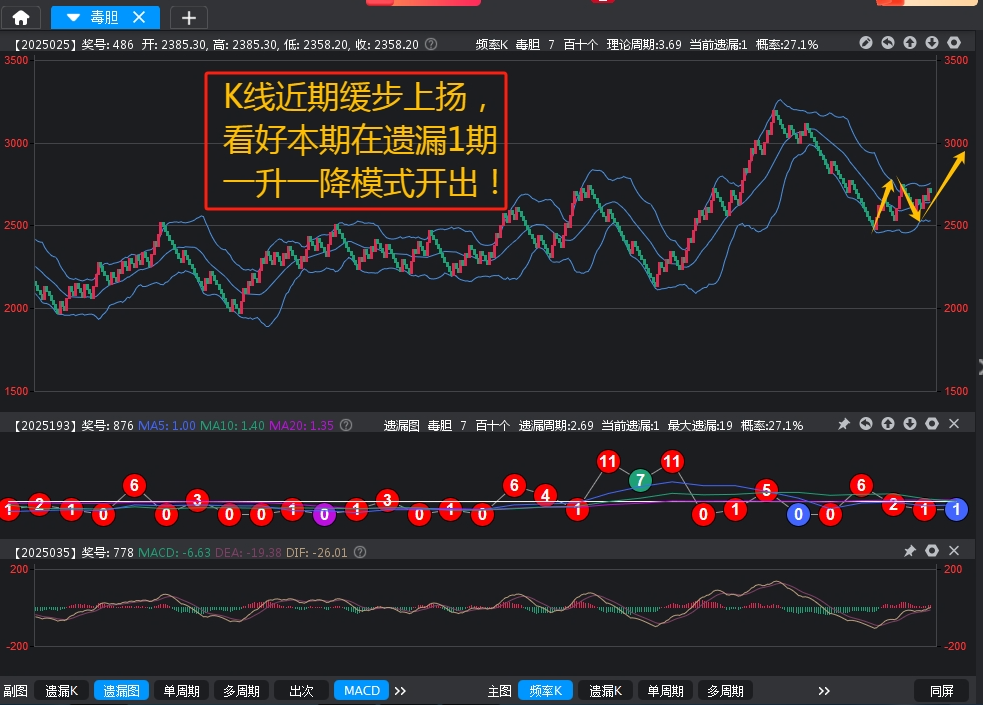Toggle the MACD sub-chart button
983x705 pixels.
pos(361,691)
